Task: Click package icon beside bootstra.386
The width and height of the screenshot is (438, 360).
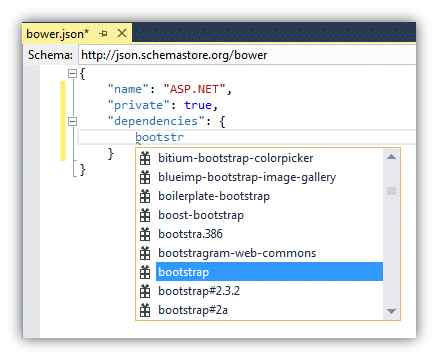Action: coord(145,234)
